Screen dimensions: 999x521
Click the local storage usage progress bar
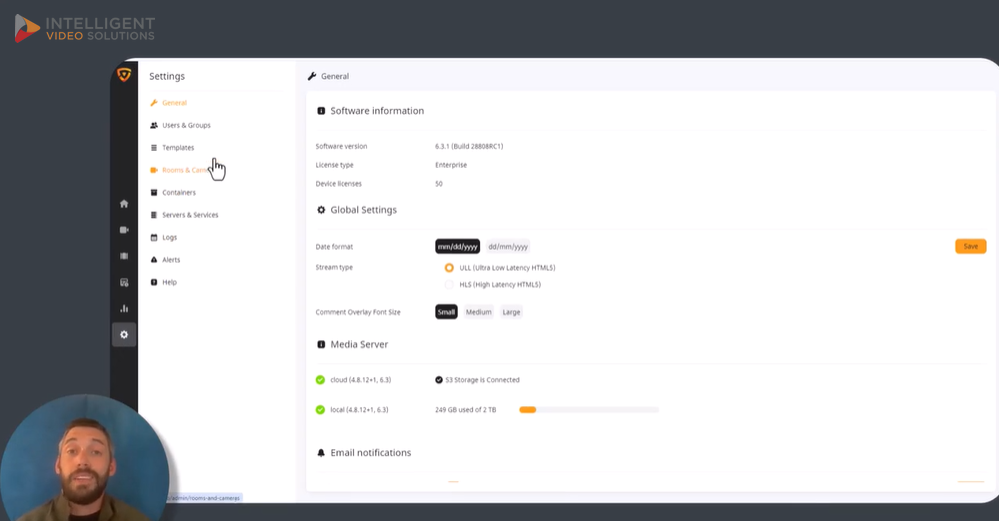click(x=589, y=410)
